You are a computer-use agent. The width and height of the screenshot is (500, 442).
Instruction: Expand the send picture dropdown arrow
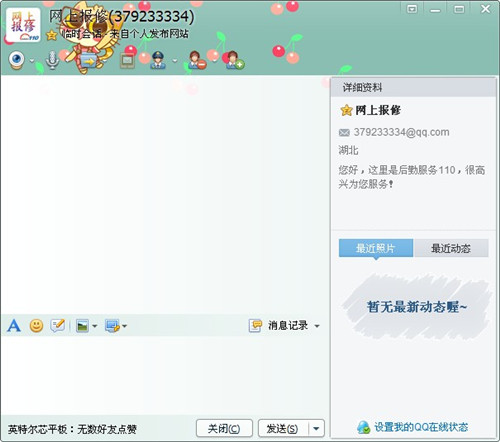95,326
